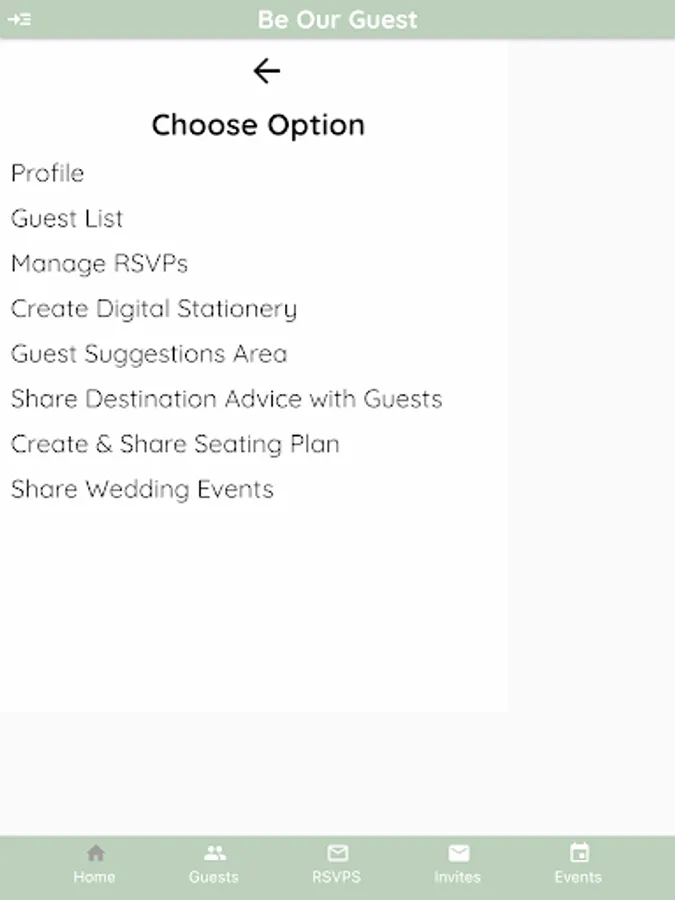This screenshot has height=900, width=675.
Task: Select Guest List from options
Action: [67, 218]
